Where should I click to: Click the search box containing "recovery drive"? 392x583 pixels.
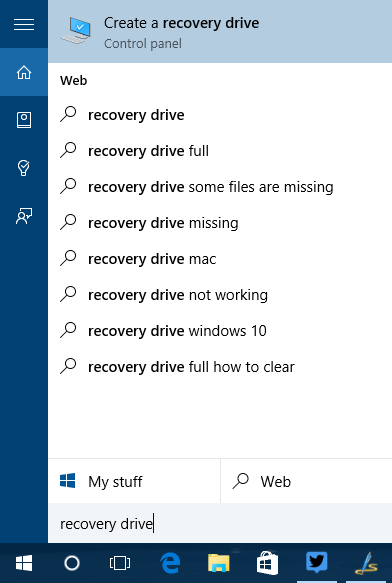[220, 524]
